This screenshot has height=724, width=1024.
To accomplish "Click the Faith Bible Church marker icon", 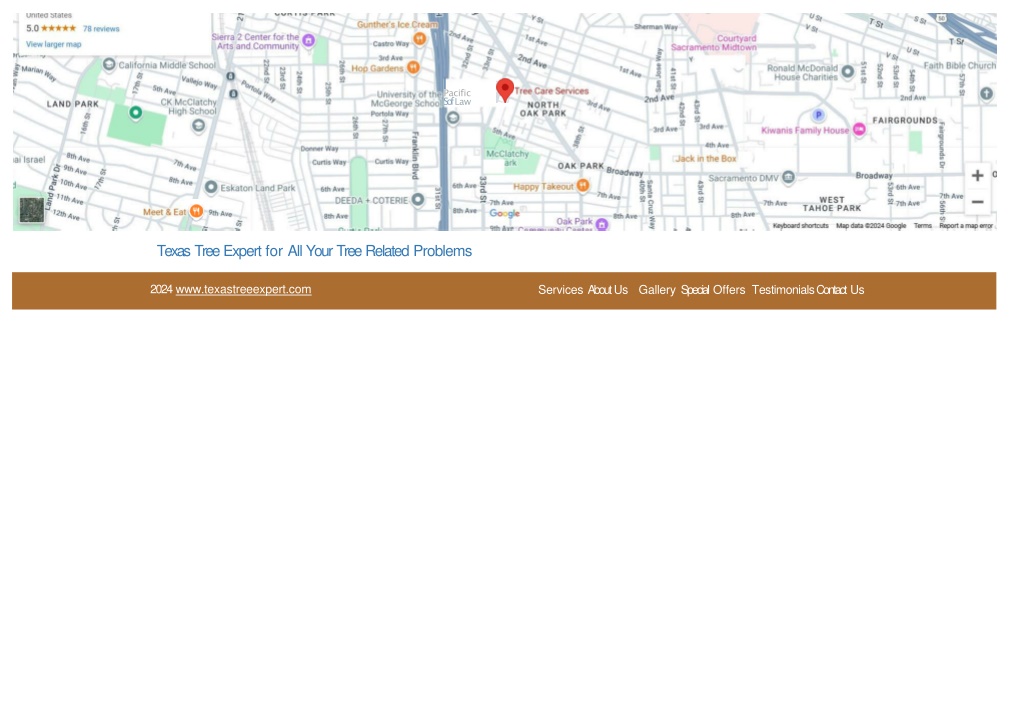I will tap(986, 94).
